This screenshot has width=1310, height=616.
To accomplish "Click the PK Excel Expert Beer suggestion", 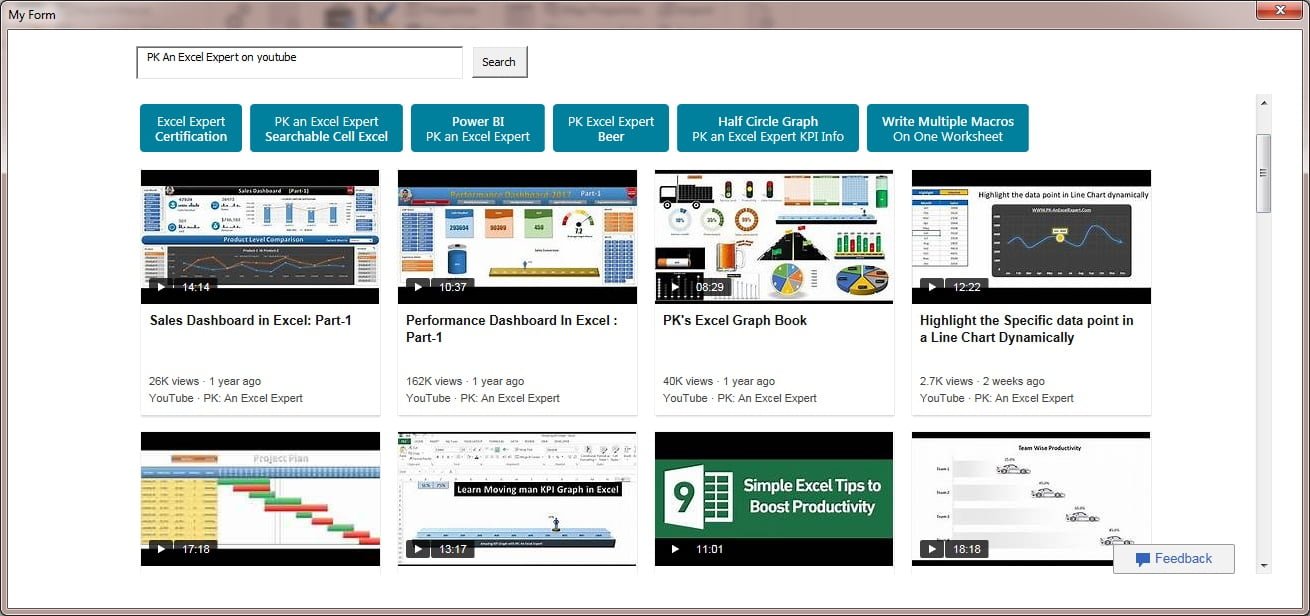I will 611,129.
